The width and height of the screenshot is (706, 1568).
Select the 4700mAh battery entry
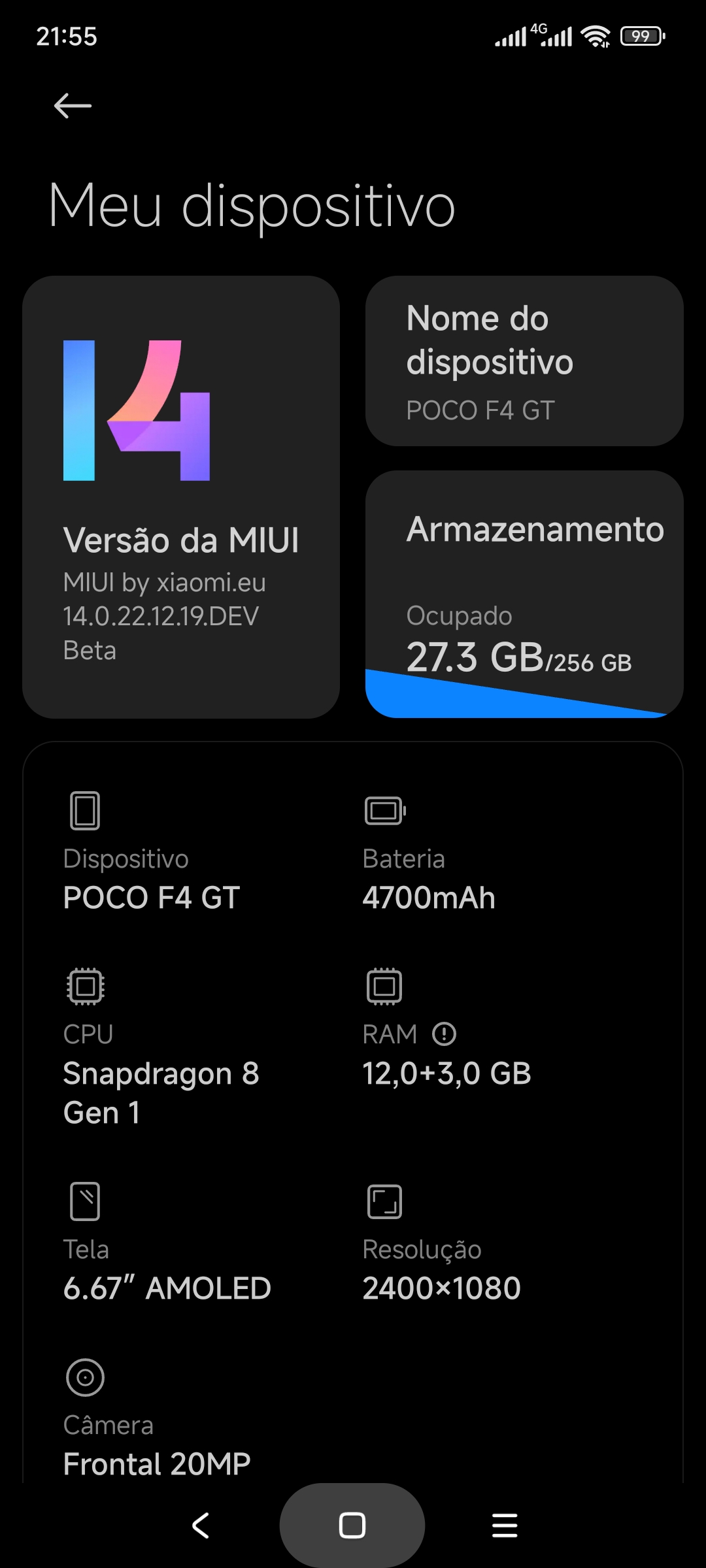(x=429, y=898)
